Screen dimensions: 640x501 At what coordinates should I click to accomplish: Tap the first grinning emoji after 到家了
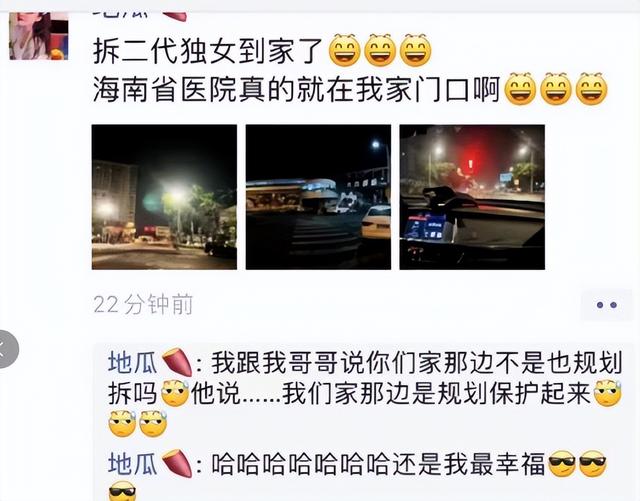344,51
